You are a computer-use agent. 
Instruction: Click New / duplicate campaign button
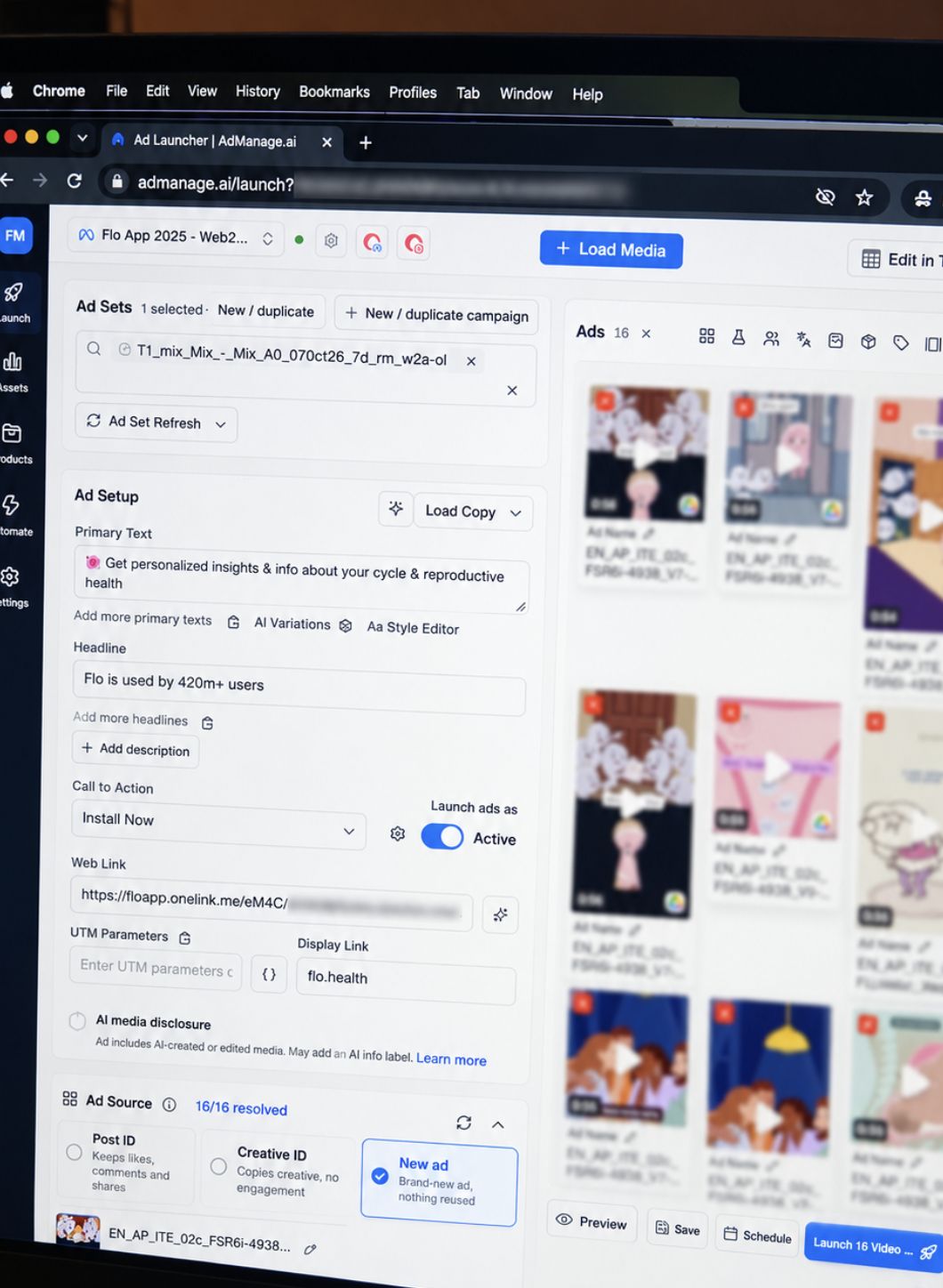click(x=436, y=315)
